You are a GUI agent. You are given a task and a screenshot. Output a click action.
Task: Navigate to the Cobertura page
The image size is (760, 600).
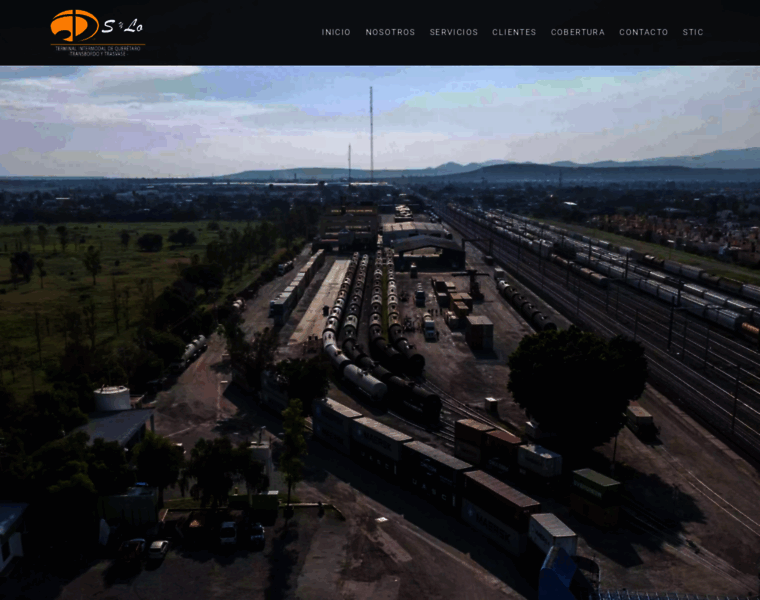(577, 32)
